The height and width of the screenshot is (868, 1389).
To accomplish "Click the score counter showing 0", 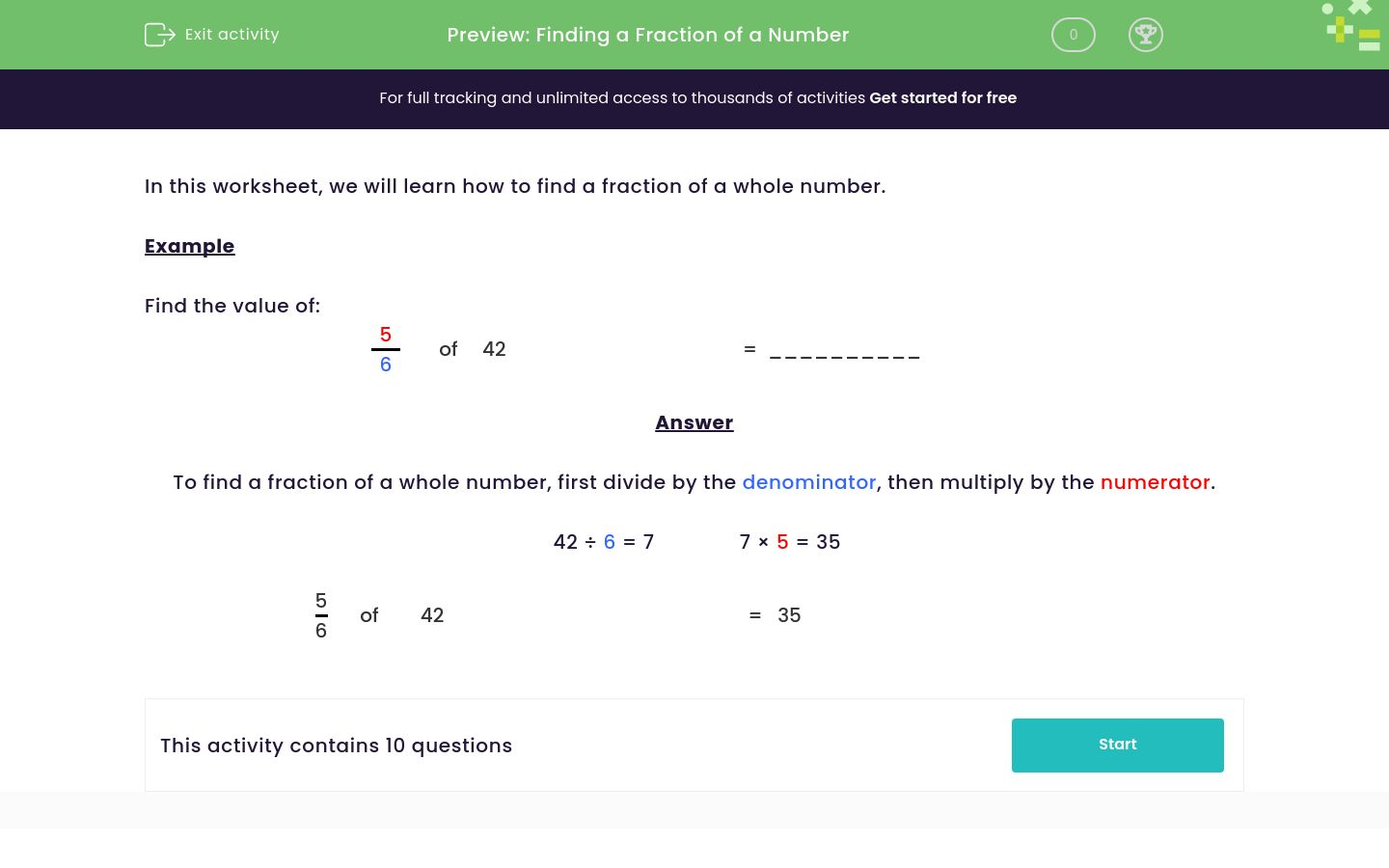I will click(x=1073, y=35).
